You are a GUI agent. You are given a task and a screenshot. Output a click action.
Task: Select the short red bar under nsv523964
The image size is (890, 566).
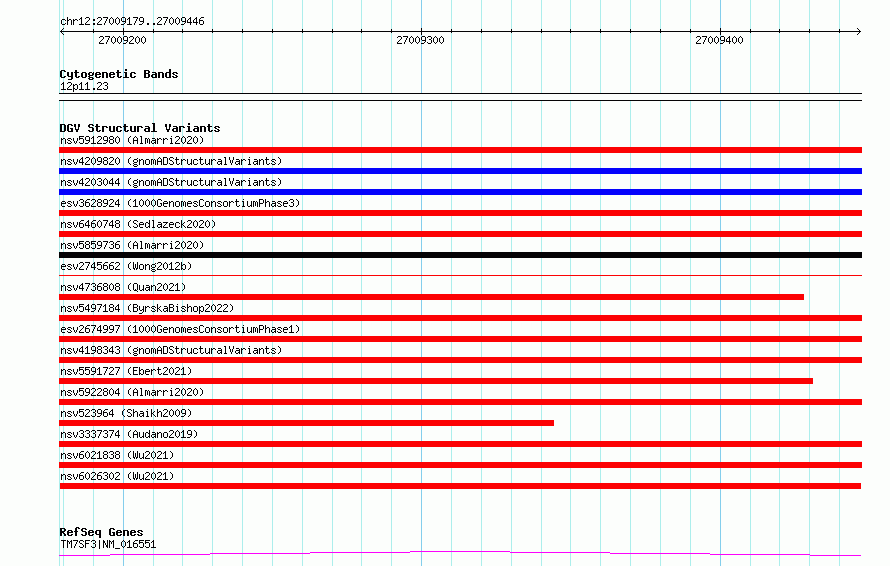click(307, 423)
